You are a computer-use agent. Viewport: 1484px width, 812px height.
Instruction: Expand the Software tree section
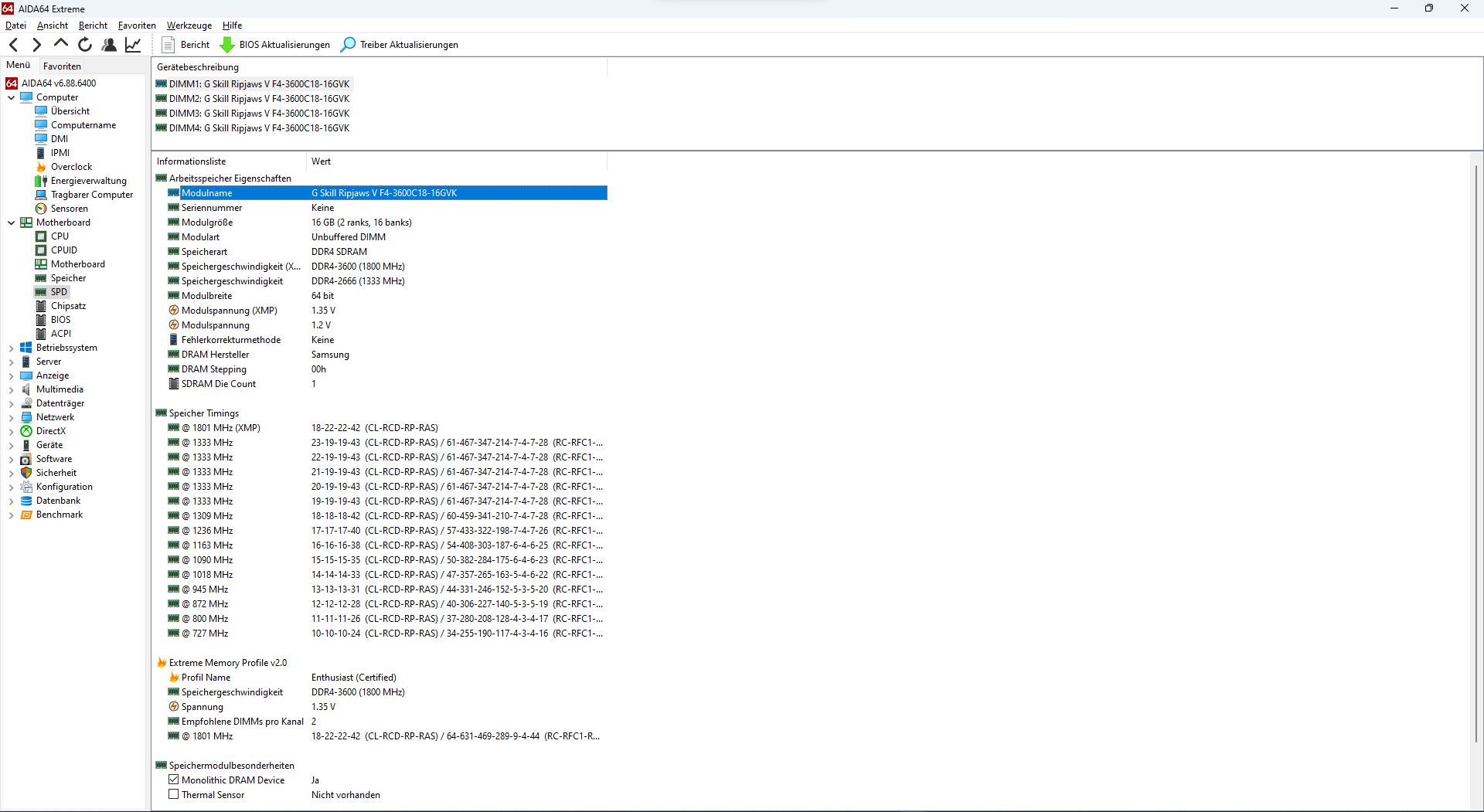[x=12, y=459]
